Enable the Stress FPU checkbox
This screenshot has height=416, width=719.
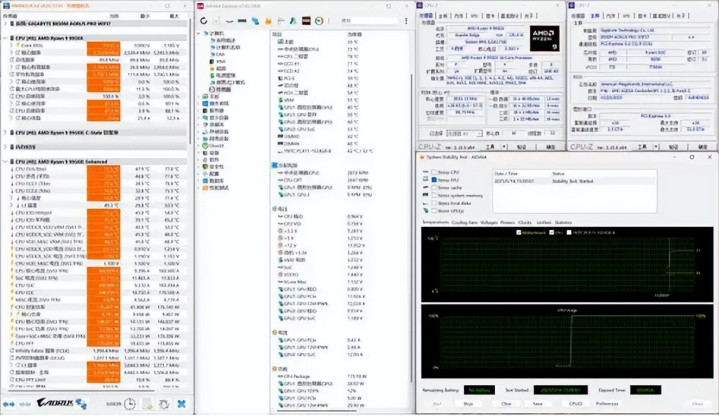(433, 180)
